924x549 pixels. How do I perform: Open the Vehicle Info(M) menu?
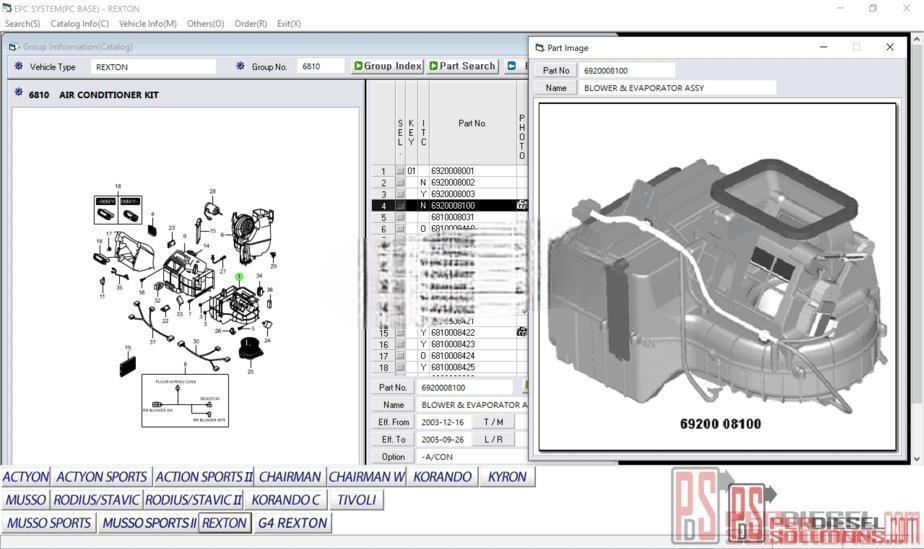coord(147,24)
